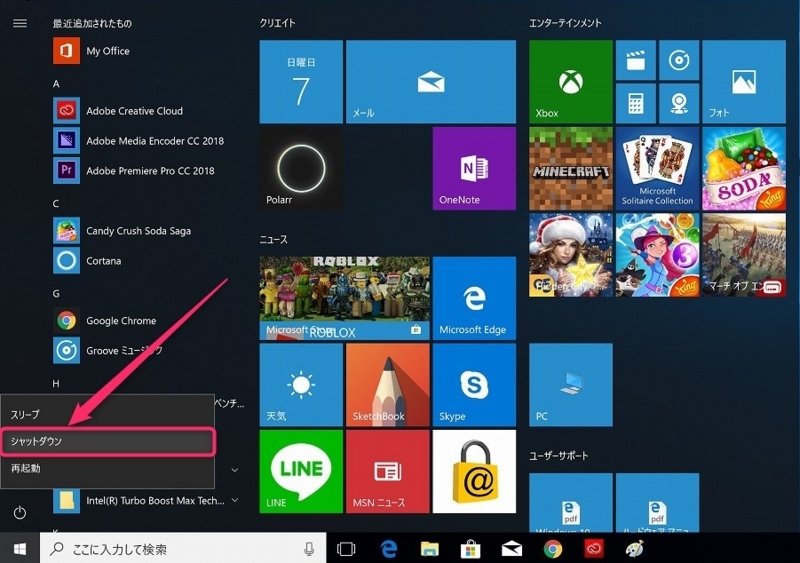Open the Minecraft tile
This screenshot has height=563, width=800.
(x=571, y=168)
